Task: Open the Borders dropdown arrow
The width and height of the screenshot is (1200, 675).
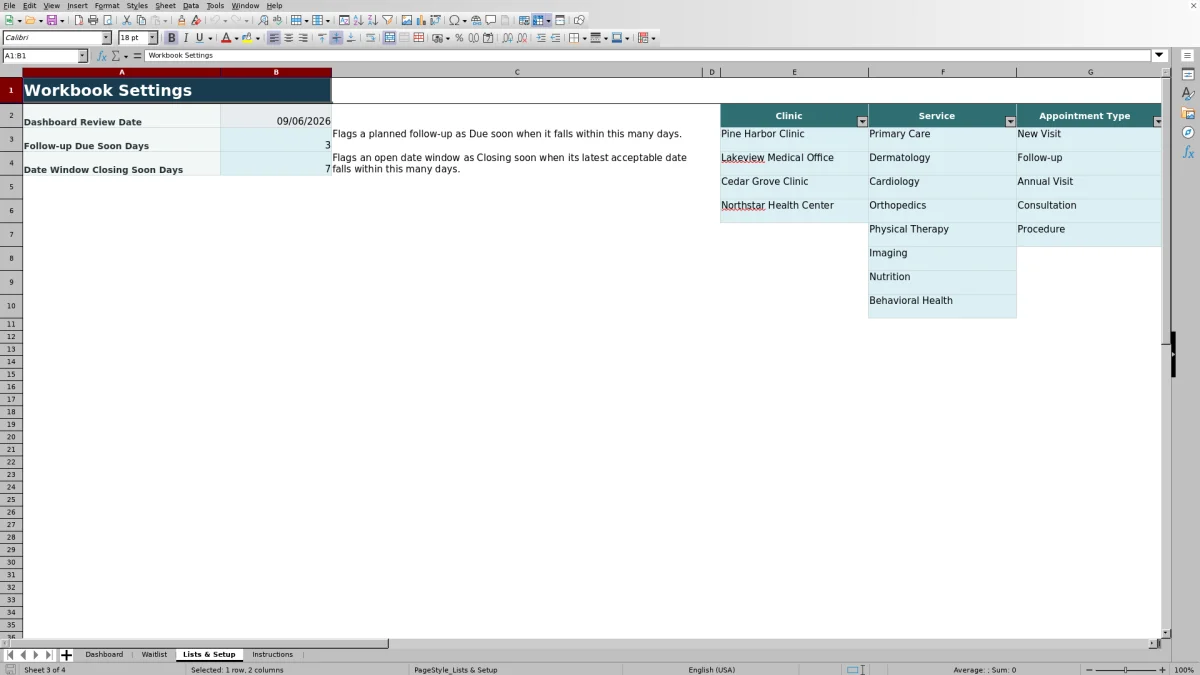Action: pyautogui.click(x=583, y=38)
